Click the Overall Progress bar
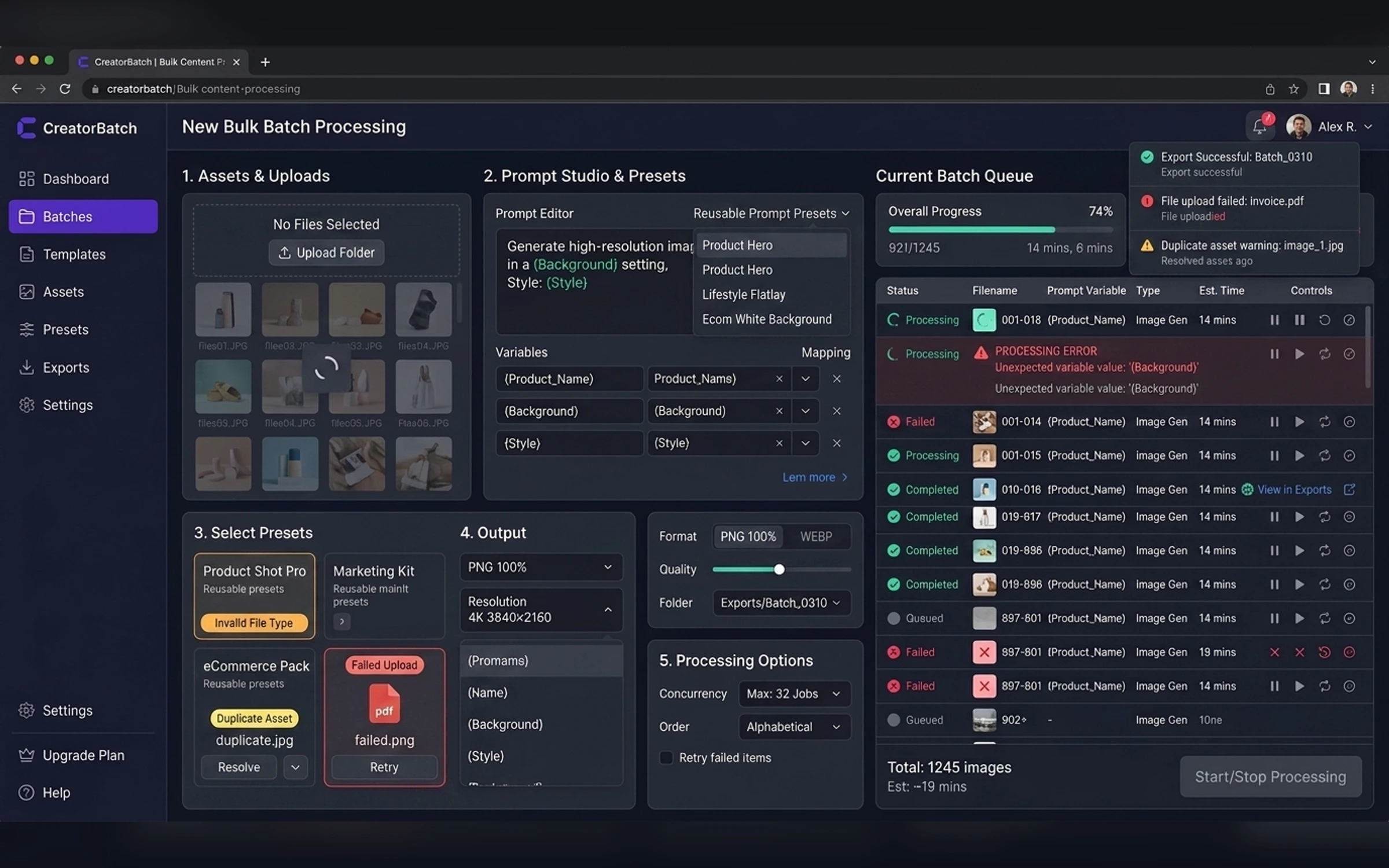Image resolution: width=1389 pixels, height=868 pixels. point(1000,230)
